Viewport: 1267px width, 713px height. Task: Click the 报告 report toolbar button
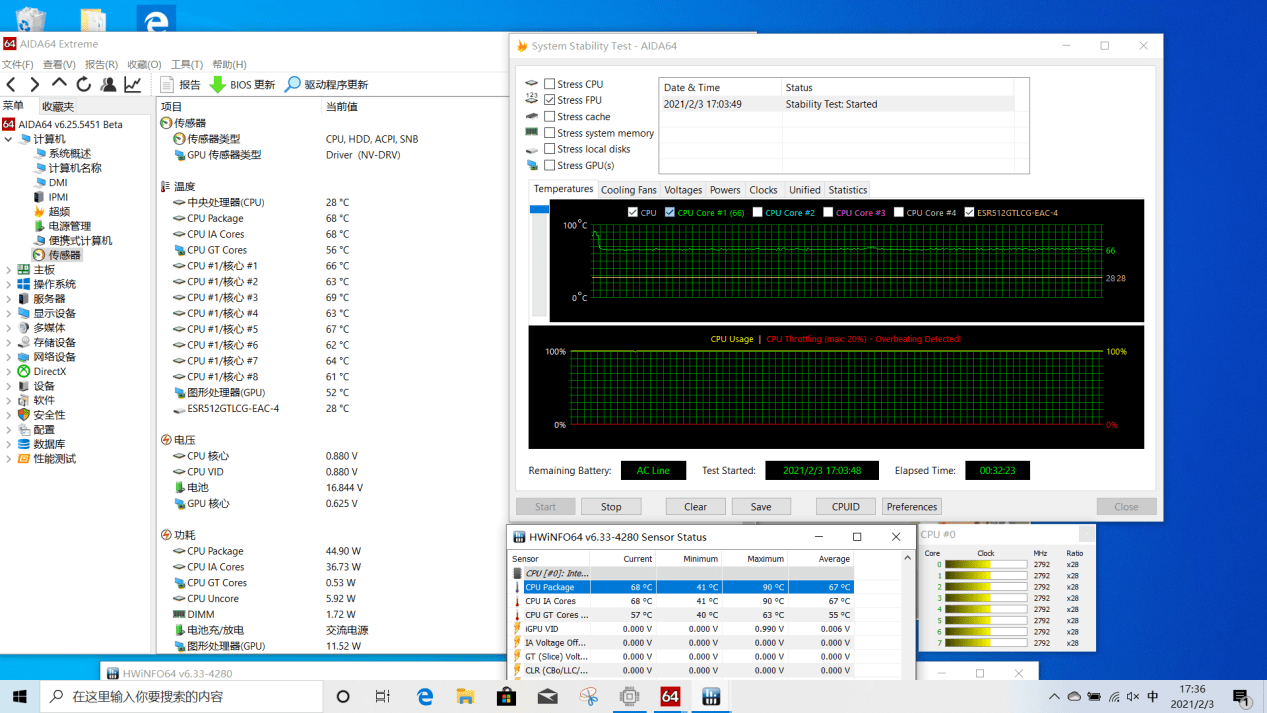pyautogui.click(x=180, y=85)
